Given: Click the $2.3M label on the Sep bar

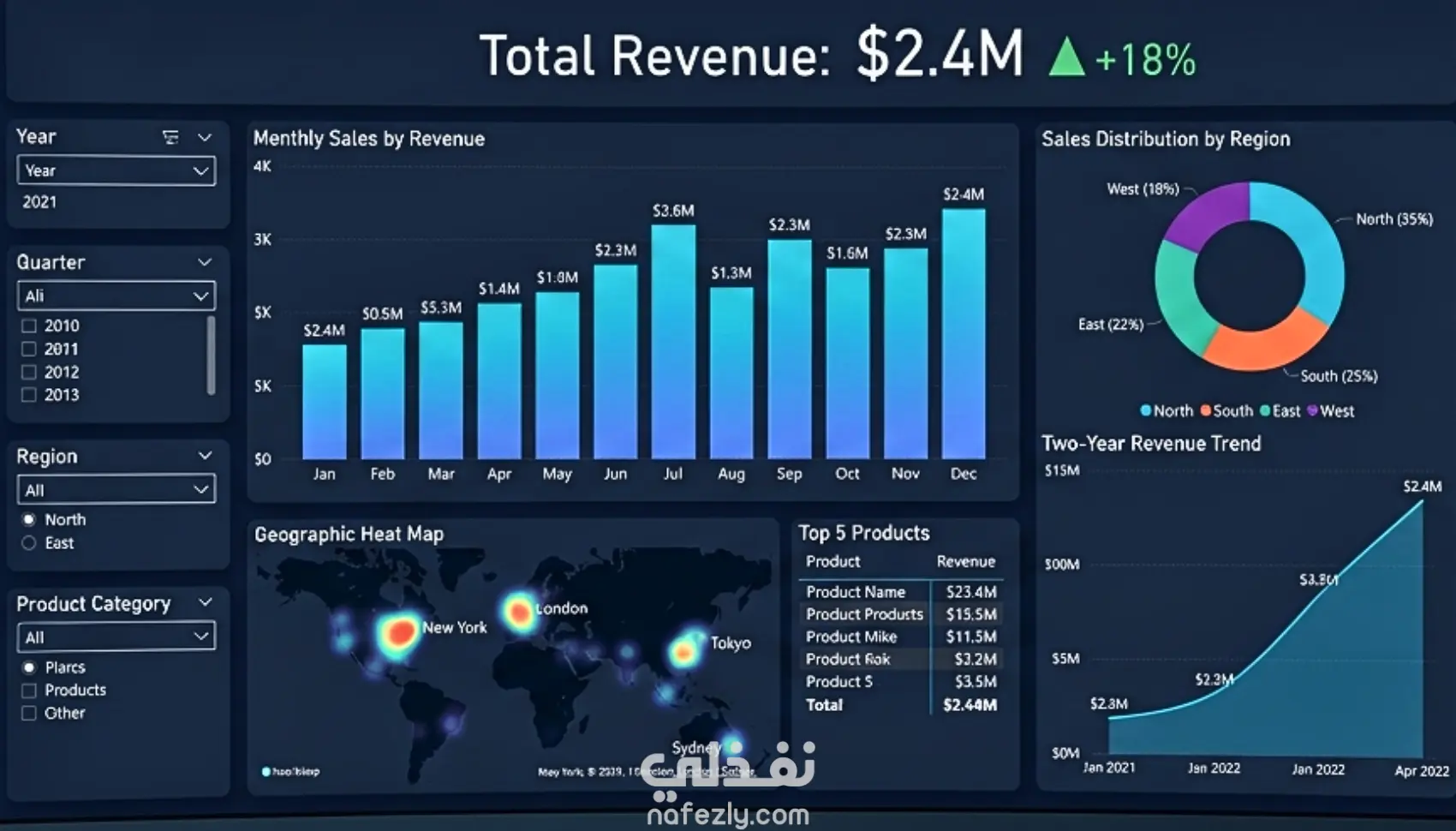Looking at the screenshot, I should pos(789,225).
